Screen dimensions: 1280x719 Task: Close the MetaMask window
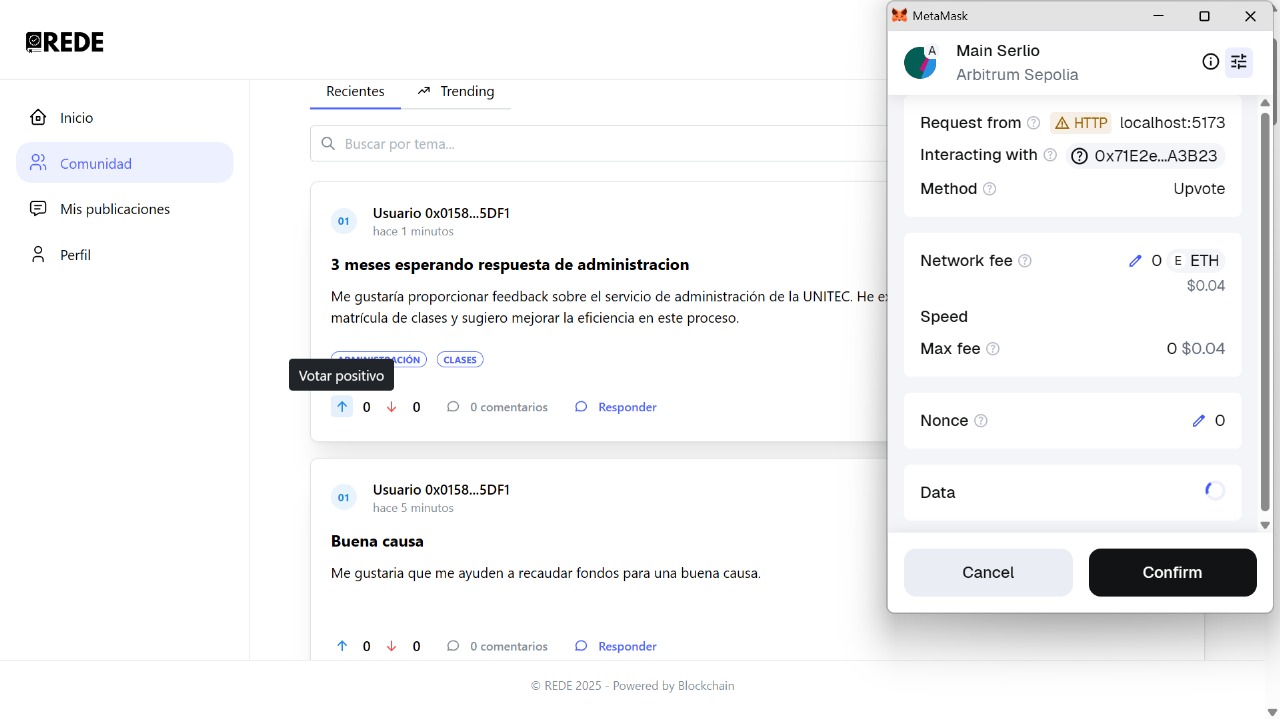pyautogui.click(x=1250, y=16)
